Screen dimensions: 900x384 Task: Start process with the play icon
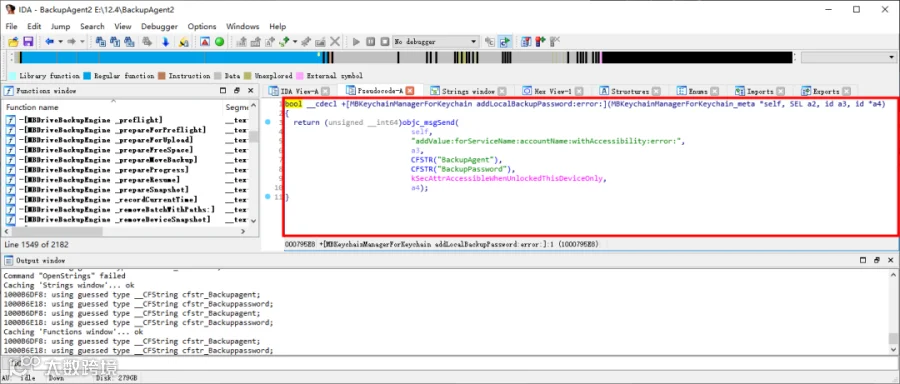pos(356,42)
